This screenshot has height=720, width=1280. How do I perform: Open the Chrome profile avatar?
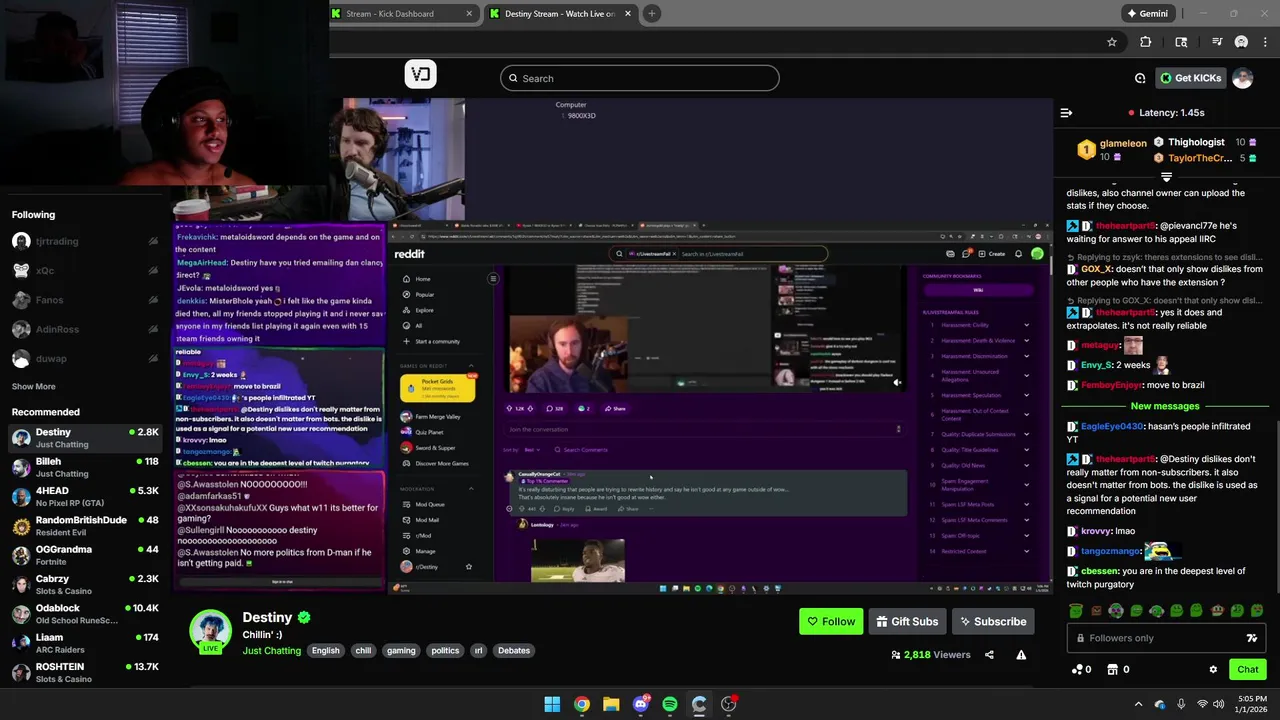(x=1241, y=42)
